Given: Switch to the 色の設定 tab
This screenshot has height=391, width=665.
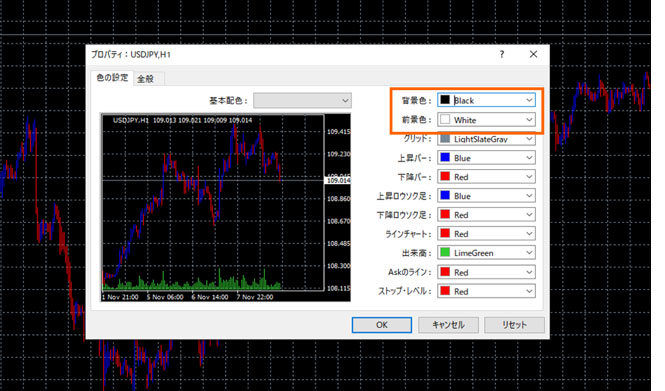Looking at the screenshot, I should (112, 78).
